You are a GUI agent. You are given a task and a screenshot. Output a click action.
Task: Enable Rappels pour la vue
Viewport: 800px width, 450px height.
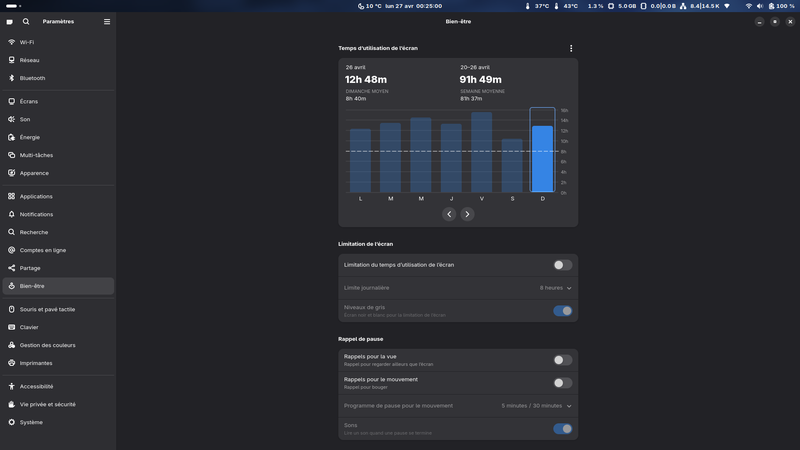563,360
